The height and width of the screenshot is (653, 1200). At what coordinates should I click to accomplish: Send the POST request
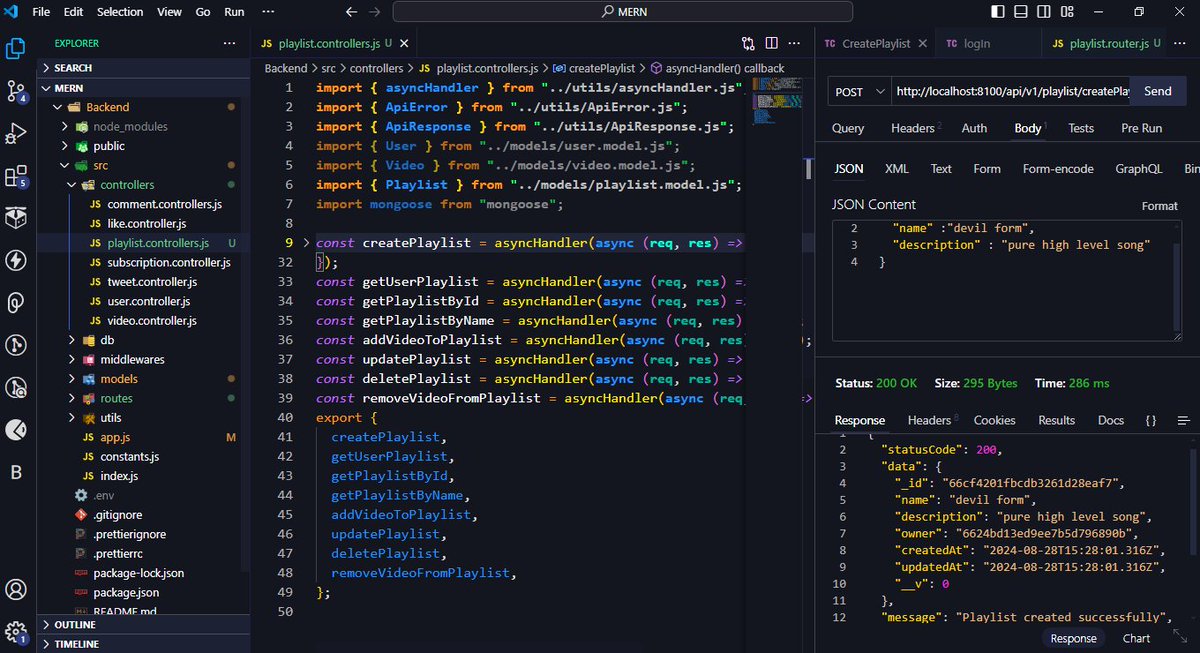[1158, 91]
